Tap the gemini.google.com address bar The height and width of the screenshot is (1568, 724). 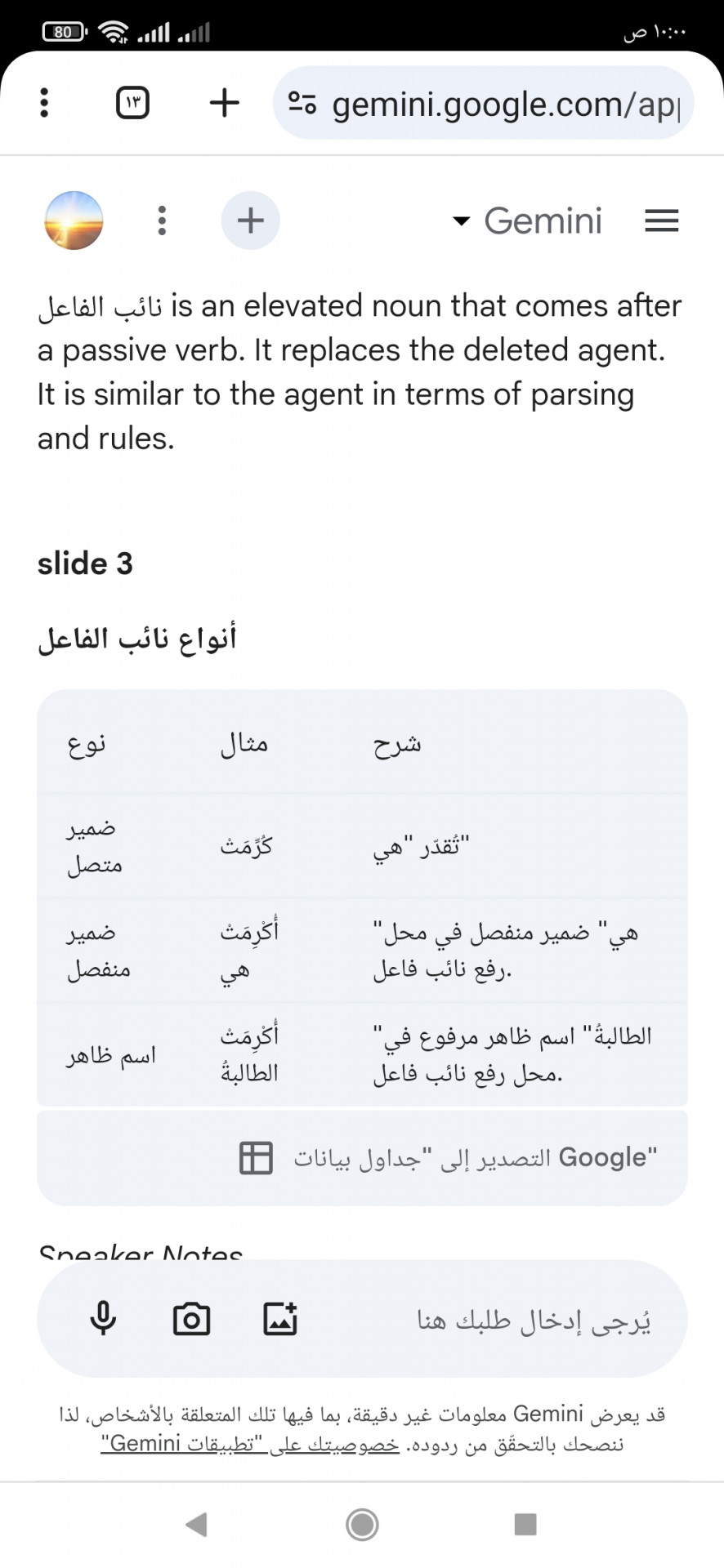[484, 103]
